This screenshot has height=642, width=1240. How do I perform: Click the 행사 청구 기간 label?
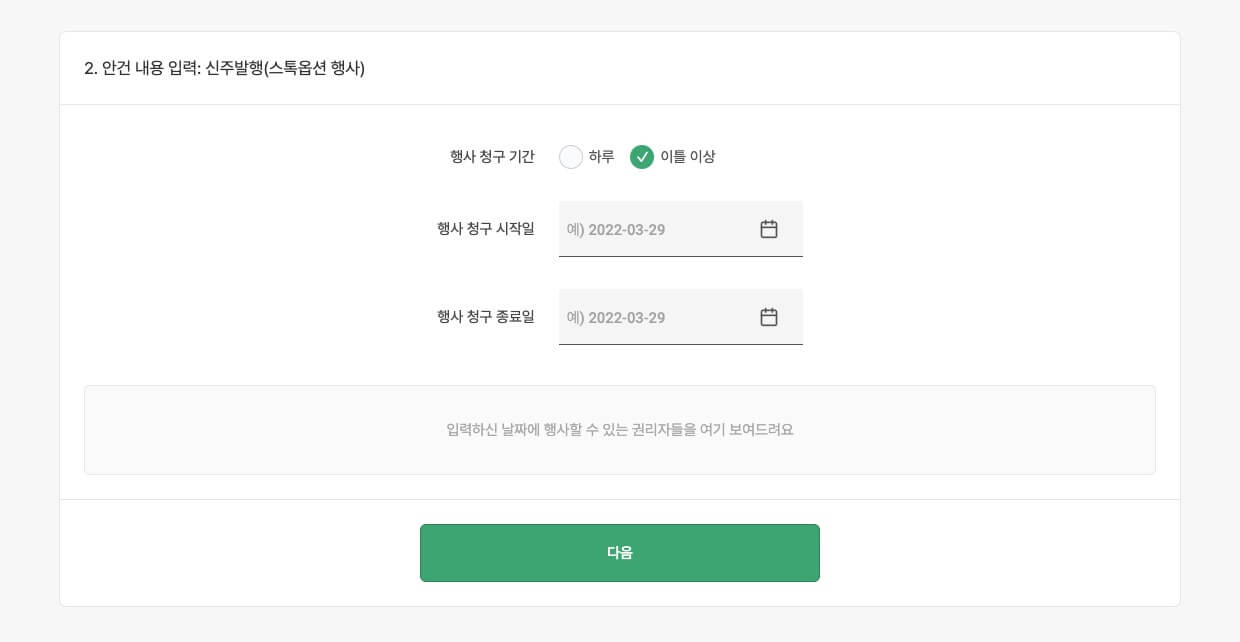tap(492, 157)
